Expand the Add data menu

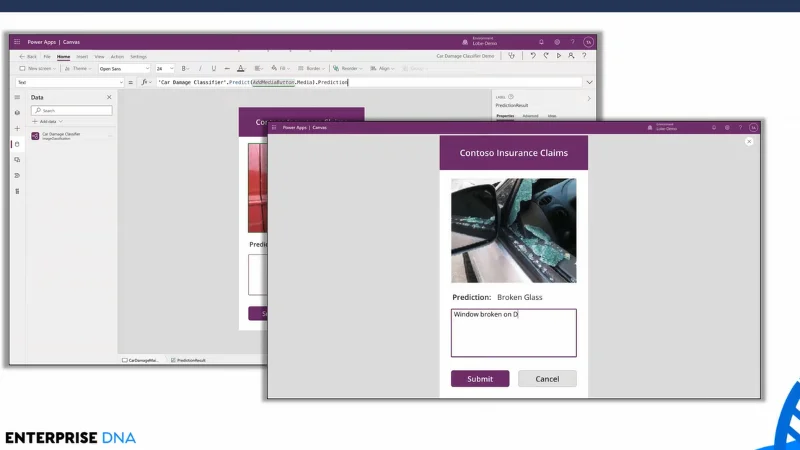[x=47, y=121]
